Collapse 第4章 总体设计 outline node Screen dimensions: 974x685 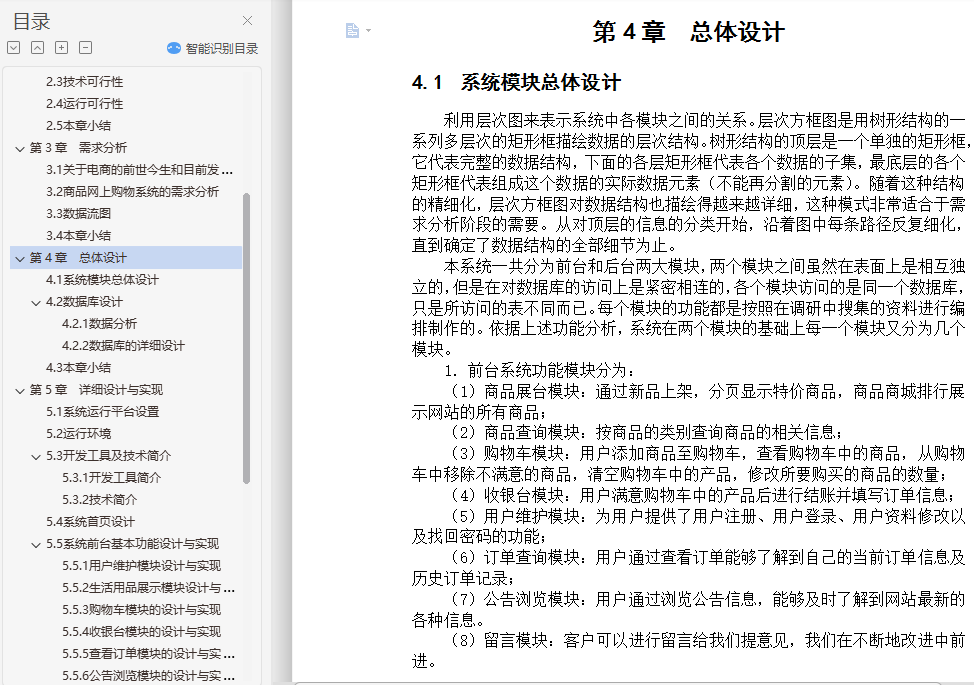(x=20, y=258)
